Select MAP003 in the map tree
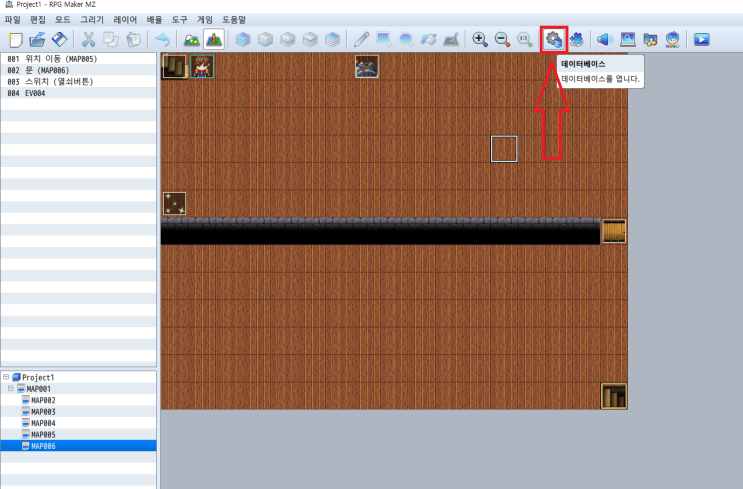Screen dimensions: 743x489 pyautogui.click(x=43, y=412)
